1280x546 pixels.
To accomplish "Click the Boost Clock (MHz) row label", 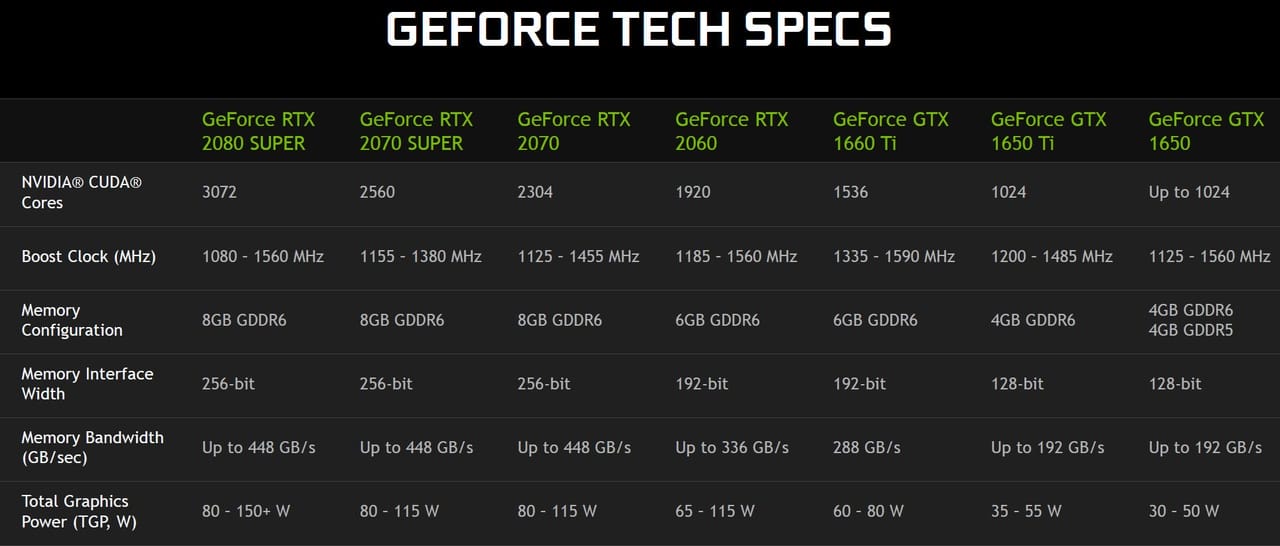I will 89,256.
